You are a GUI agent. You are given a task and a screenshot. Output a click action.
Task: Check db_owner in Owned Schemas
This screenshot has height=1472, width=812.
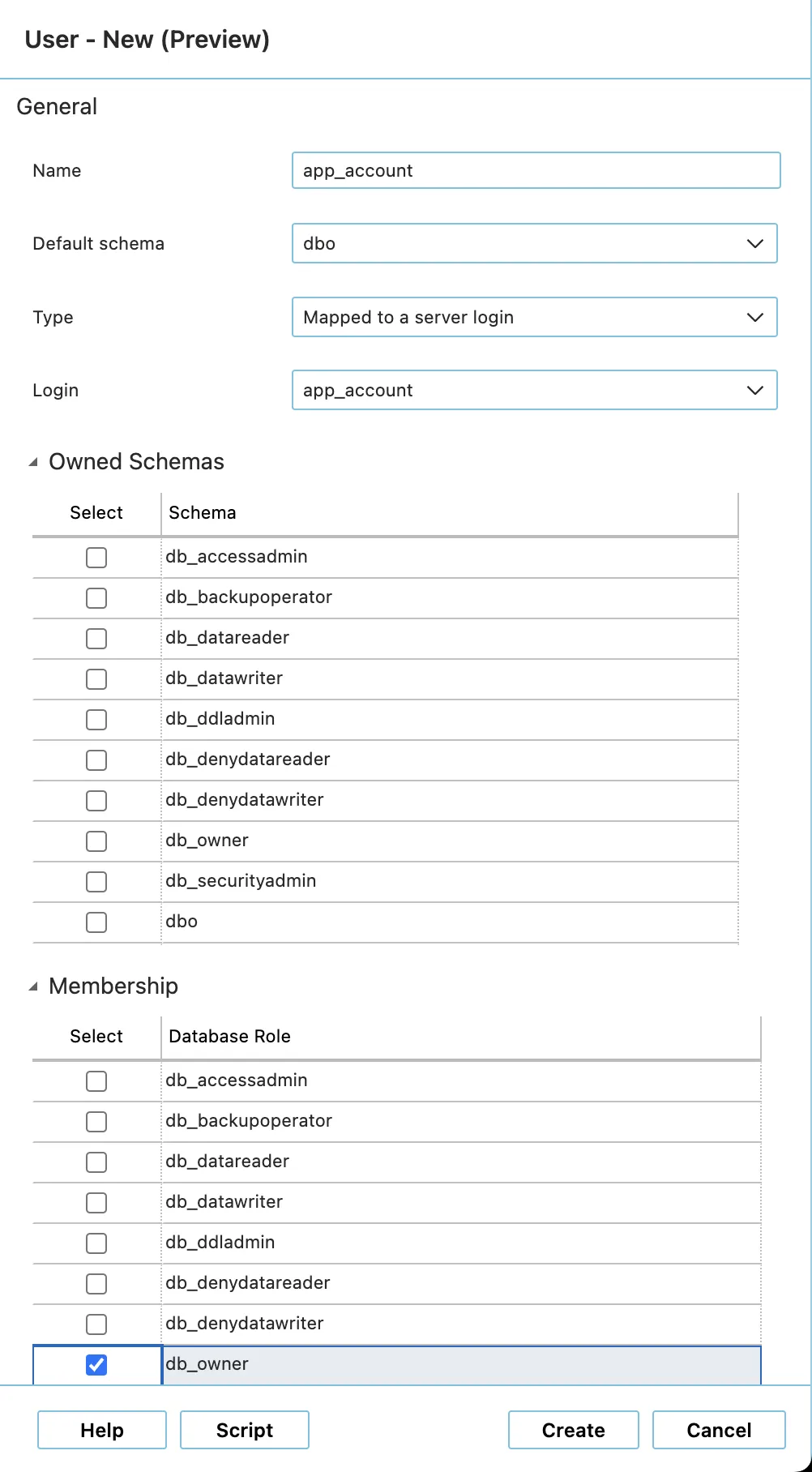click(96, 841)
